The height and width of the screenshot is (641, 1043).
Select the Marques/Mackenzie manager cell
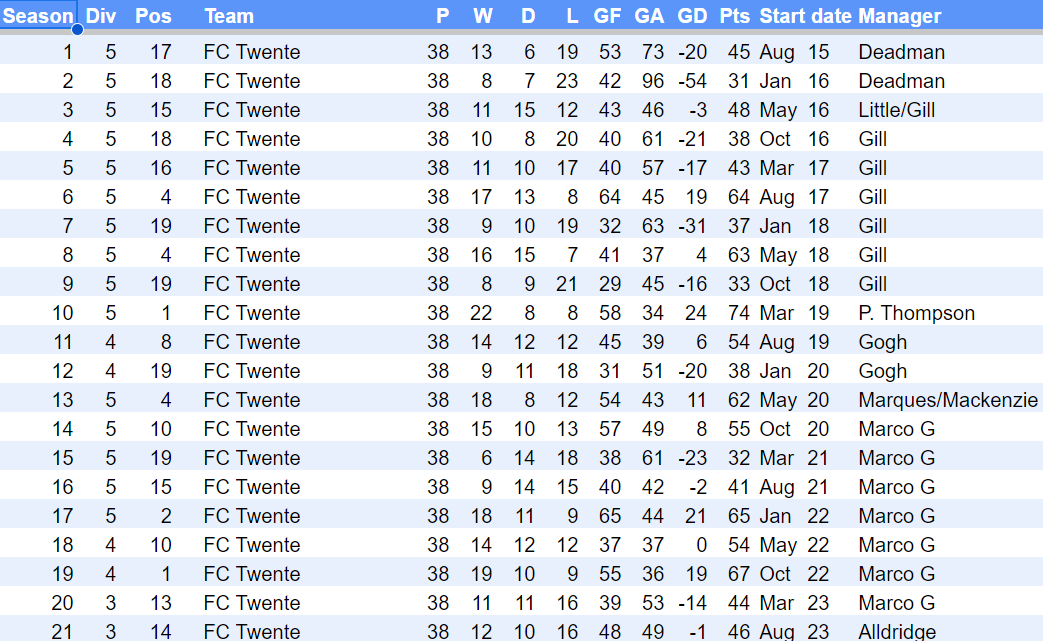[947, 400]
